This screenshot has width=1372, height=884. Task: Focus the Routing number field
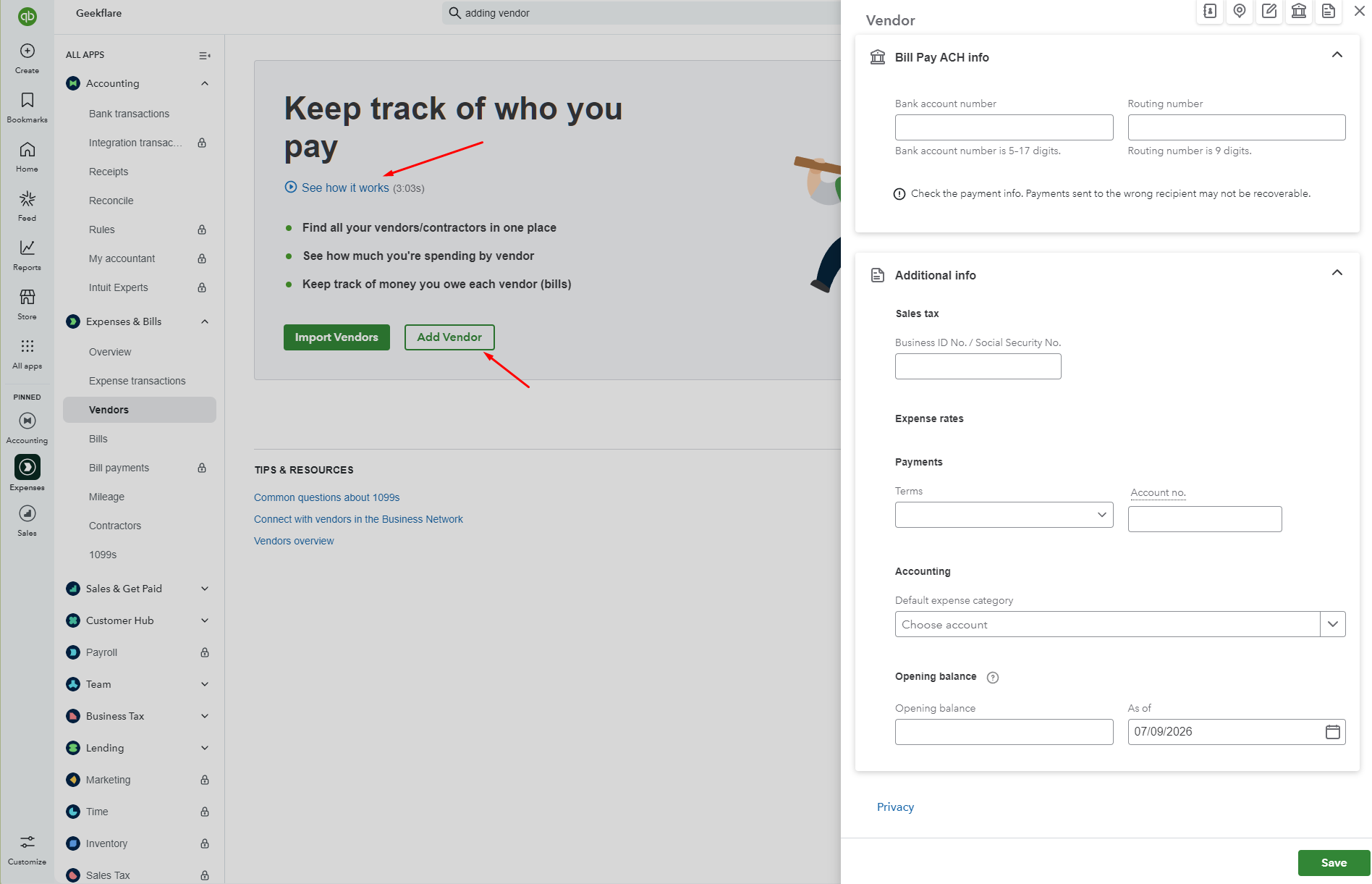click(1236, 127)
